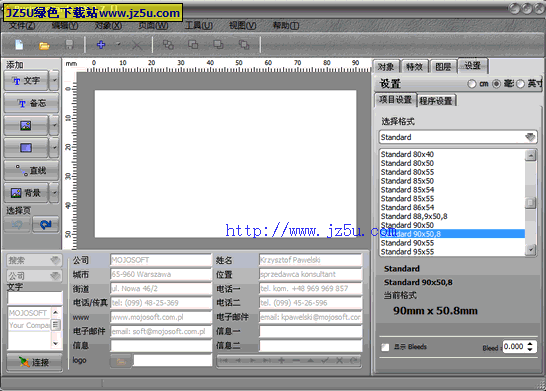Open the 编辑 menu
Screen dimensions: 546x391
pyautogui.click(x=65, y=26)
